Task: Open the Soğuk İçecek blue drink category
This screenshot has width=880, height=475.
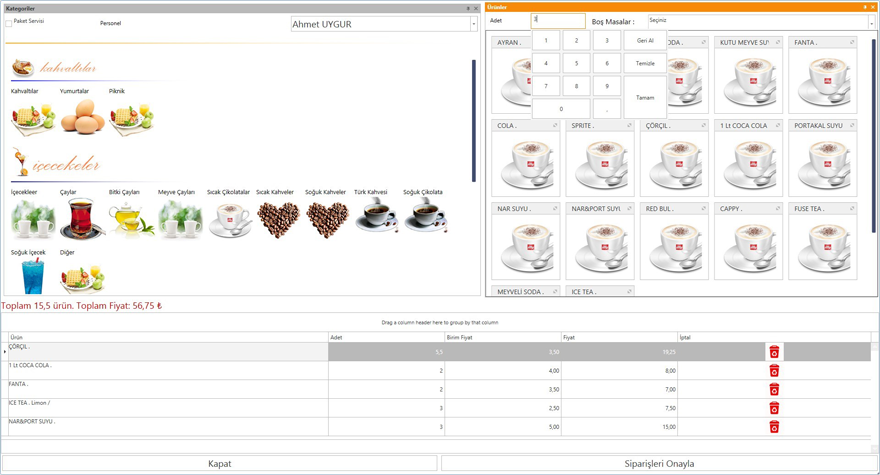Action: coord(33,276)
